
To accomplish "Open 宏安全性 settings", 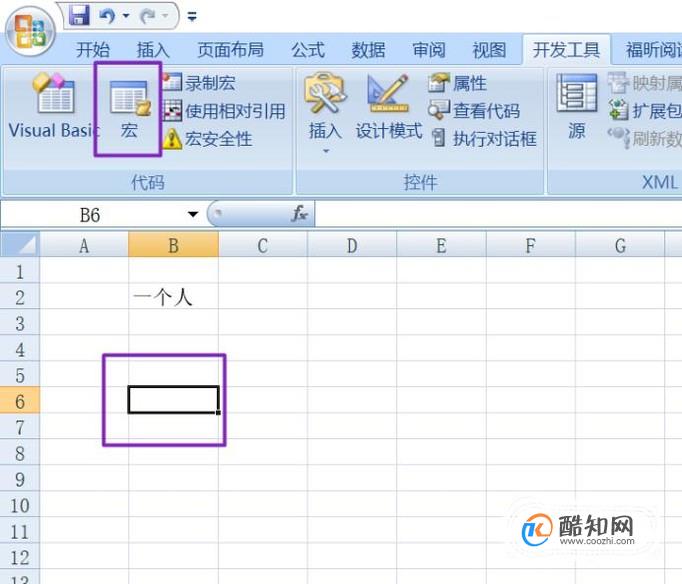I will (208, 140).
